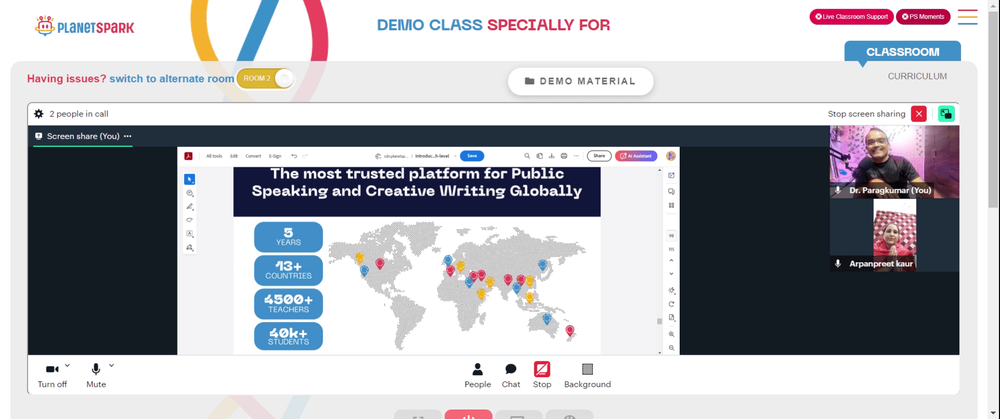
Task: Expand camera options chevron
Action: [68, 365]
